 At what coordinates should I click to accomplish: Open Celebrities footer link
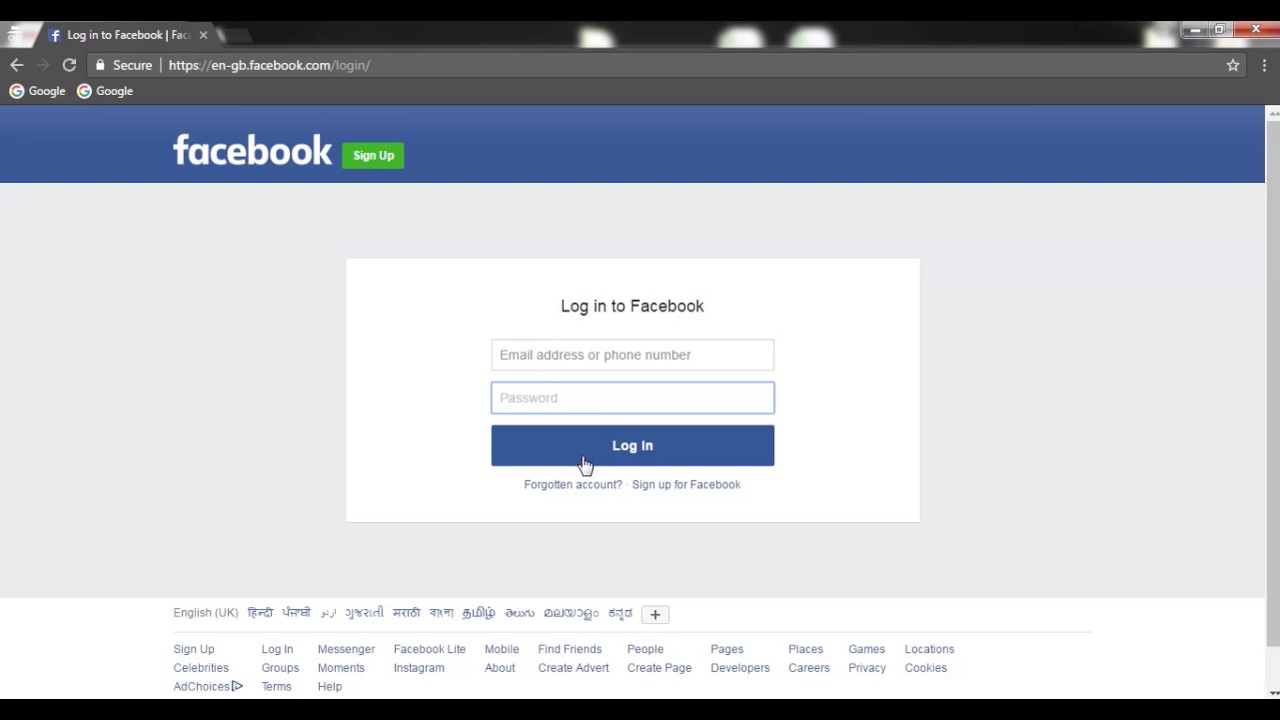201,668
